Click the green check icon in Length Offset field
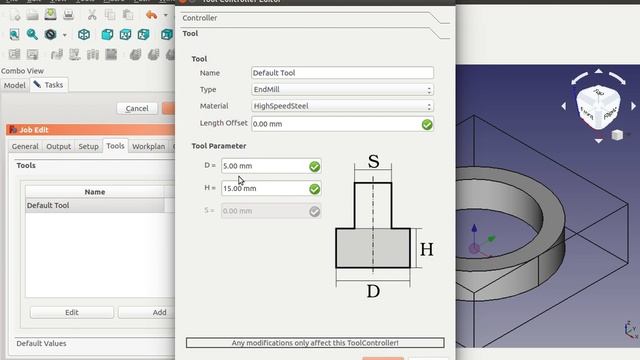Viewport: 640px width, 360px height. [427, 124]
